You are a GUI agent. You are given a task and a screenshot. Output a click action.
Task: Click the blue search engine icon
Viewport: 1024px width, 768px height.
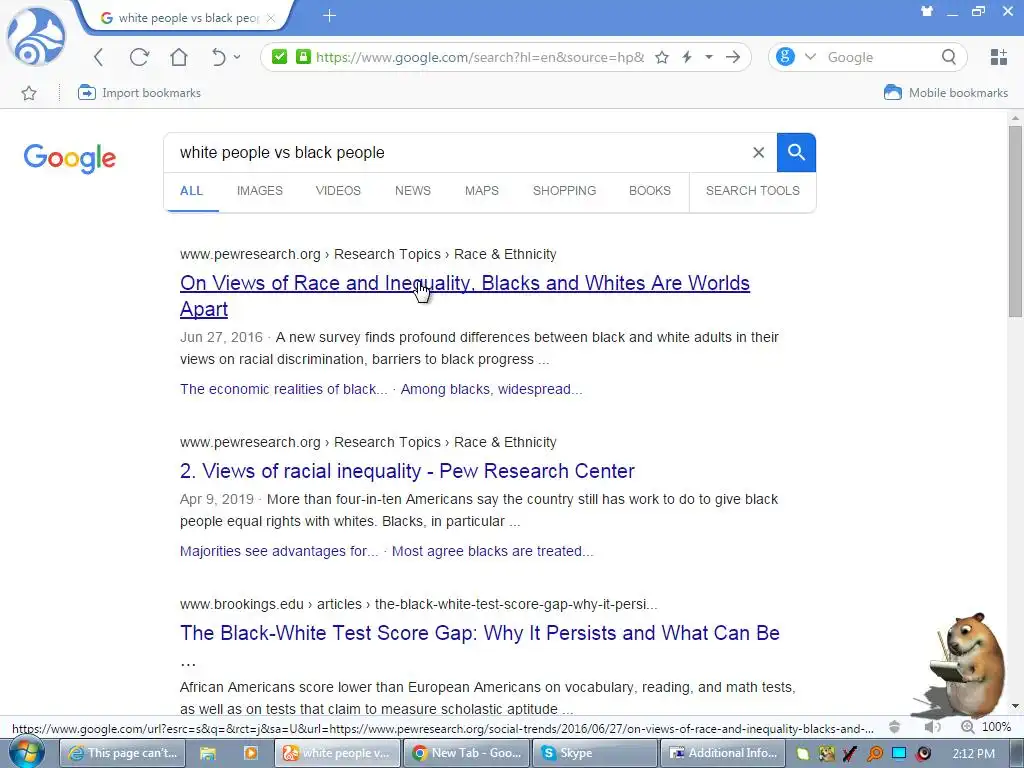[786, 57]
